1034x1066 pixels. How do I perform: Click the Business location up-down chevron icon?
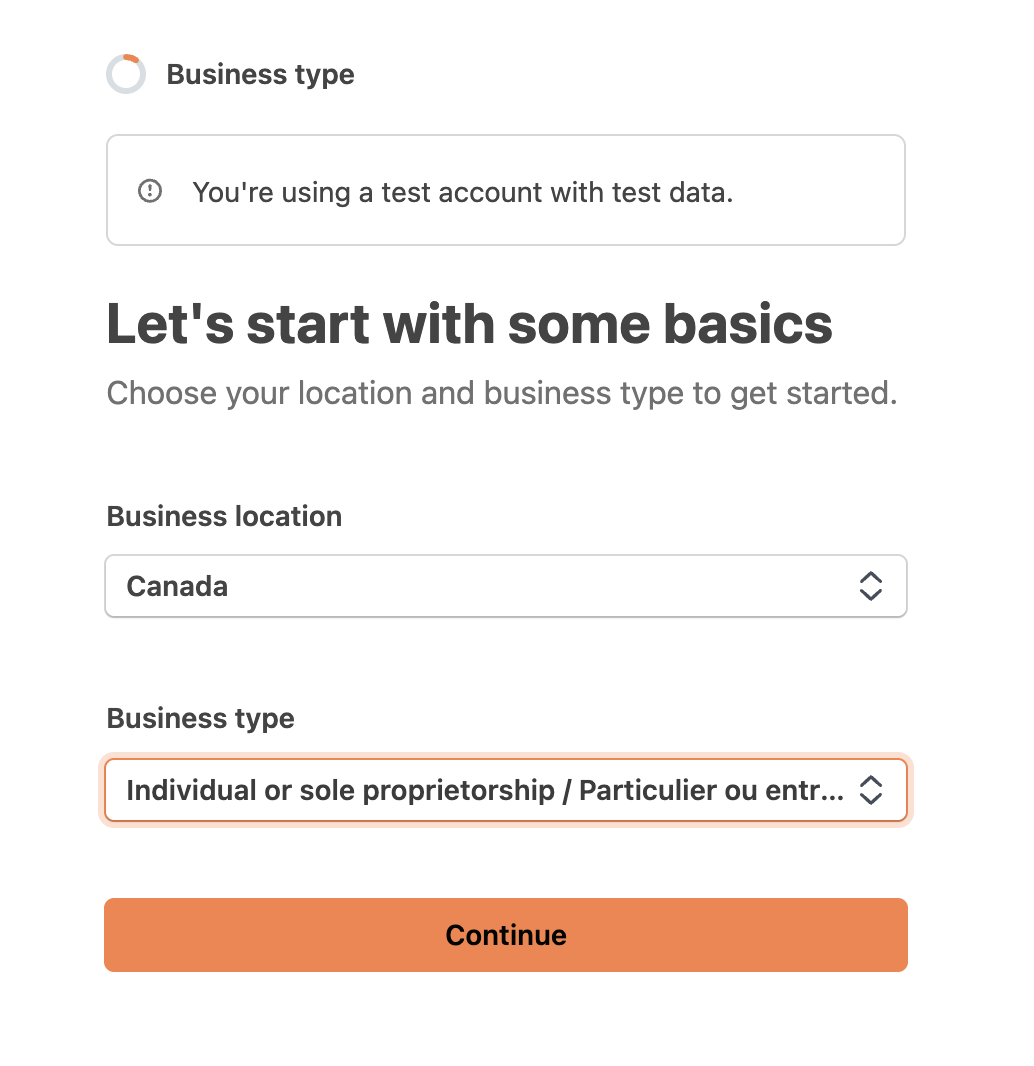[871, 586]
